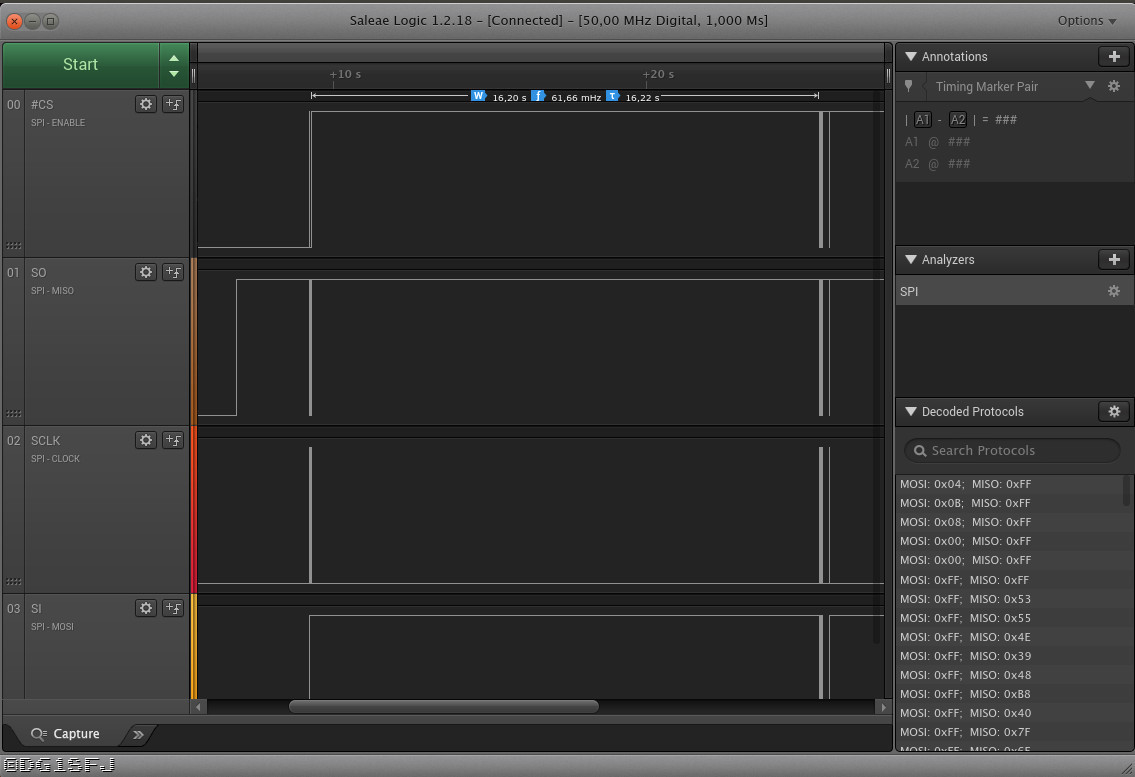Open the Options menu
Image resolution: width=1135 pixels, height=777 pixels.
coord(1086,21)
